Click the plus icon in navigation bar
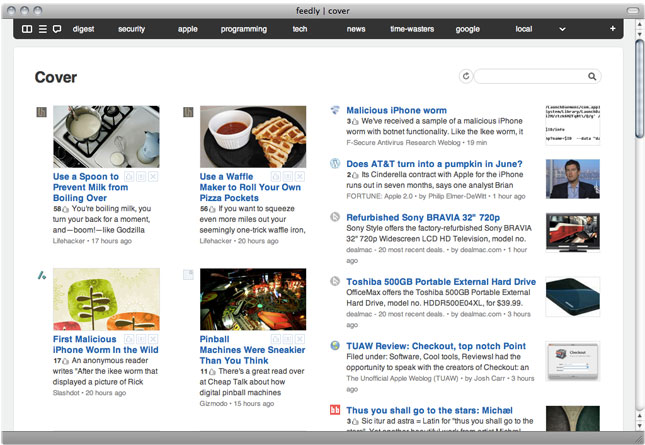Screen dimensions: 645x445 (x=613, y=28)
